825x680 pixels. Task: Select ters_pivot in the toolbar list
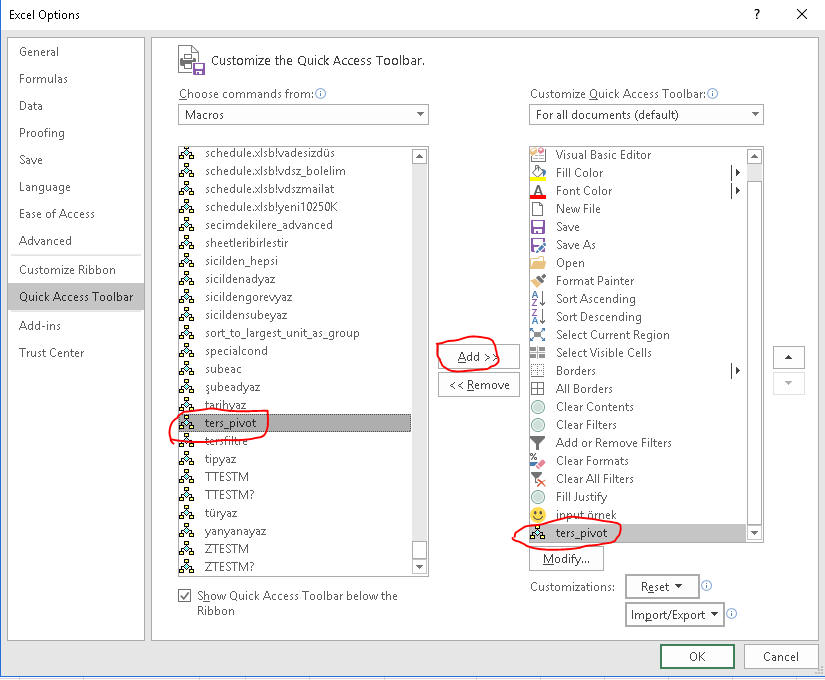[x=638, y=533]
